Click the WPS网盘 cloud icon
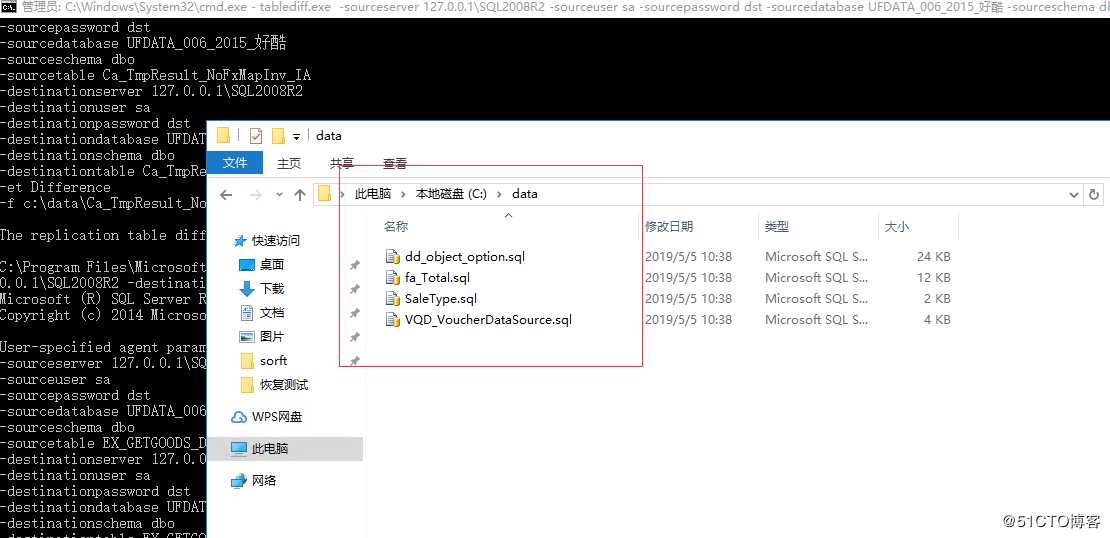 (239, 418)
